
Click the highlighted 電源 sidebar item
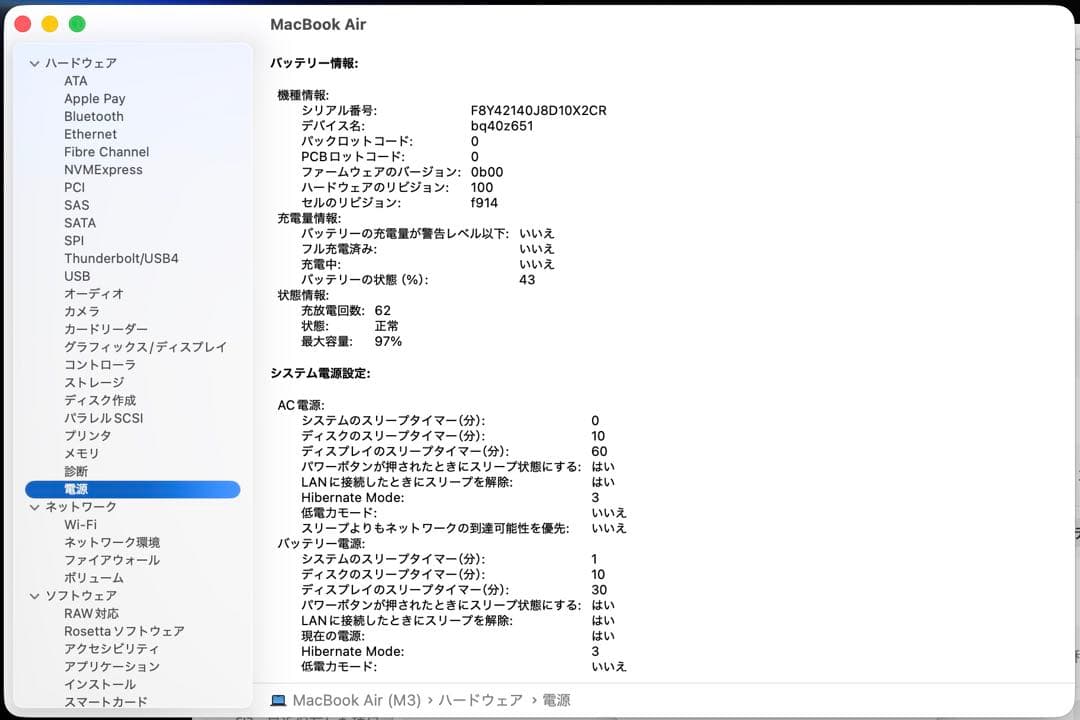coord(132,489)
